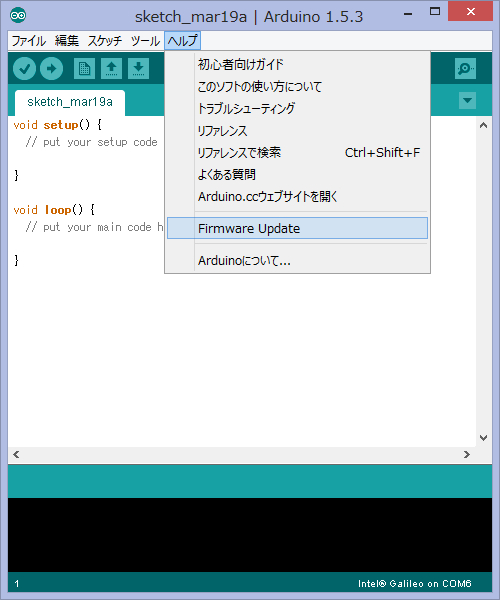Image resolution: width=500 pixels, height=600 pixels.
Task: Choose リファレンスで検索 entry
Action: pos(298,153)
